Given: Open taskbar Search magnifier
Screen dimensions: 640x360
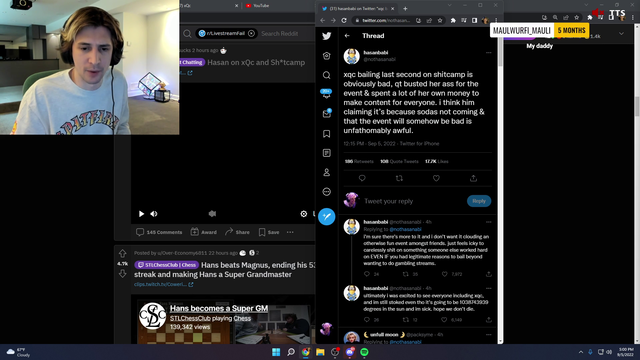Looking at the screenshot, I should click(291, 352).
